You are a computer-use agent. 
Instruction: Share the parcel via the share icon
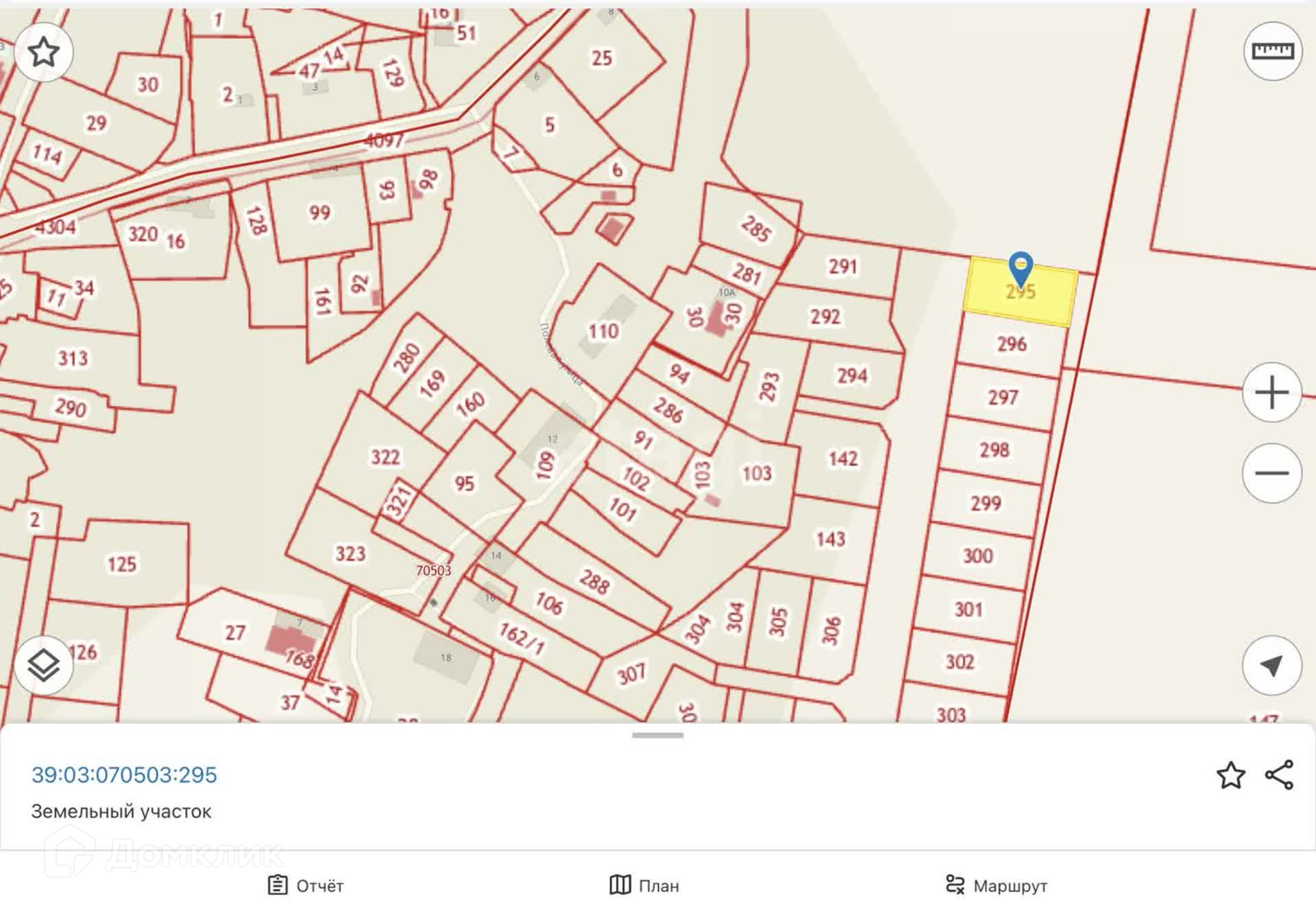tap(1279, 775)
